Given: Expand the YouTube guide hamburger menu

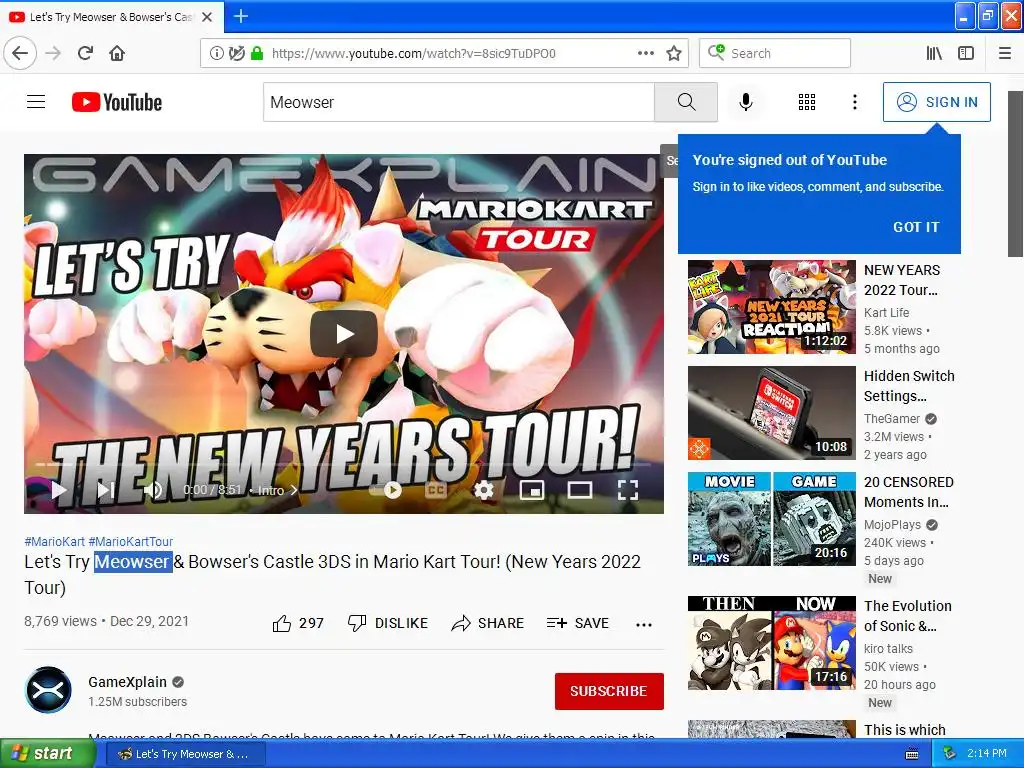Looking at the screenshot, I should coord(36,102).
